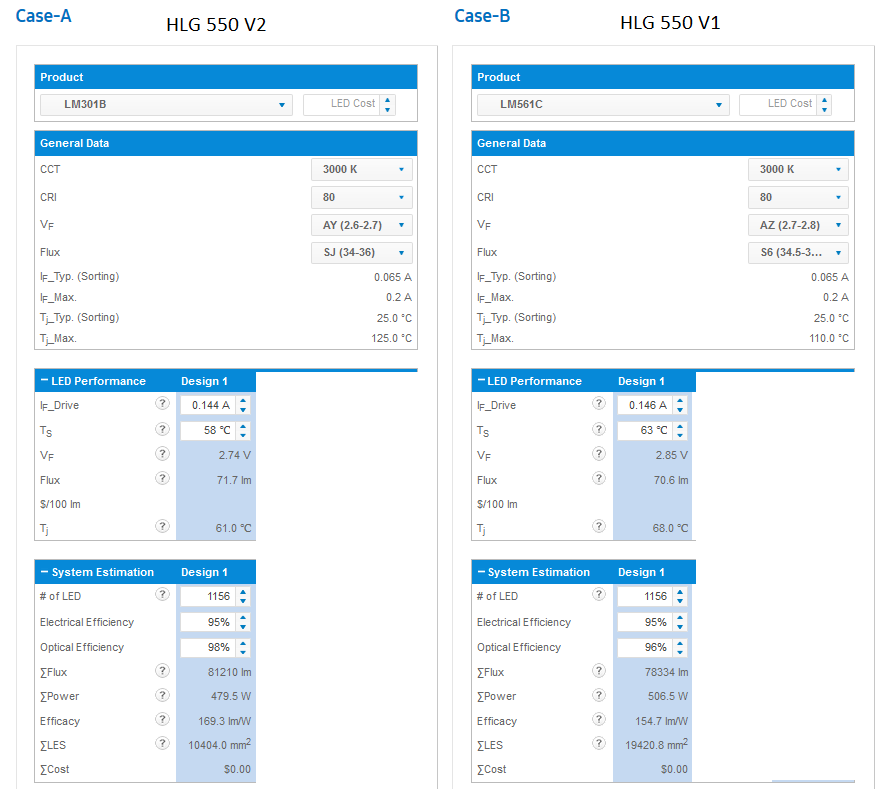Click the 98% Optical Efficiency field
886x798 pixels.
(208, 648)
